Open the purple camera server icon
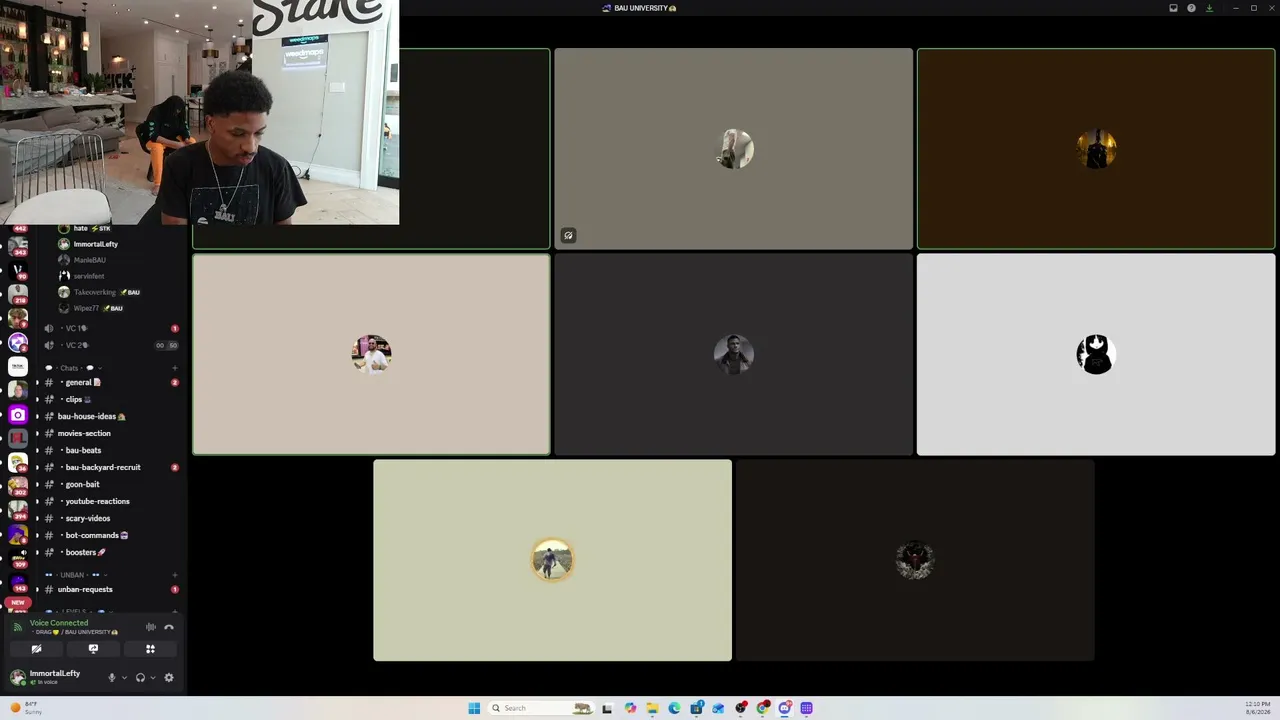The height and width of the screenshot is (720, 1280). point(18,414)
